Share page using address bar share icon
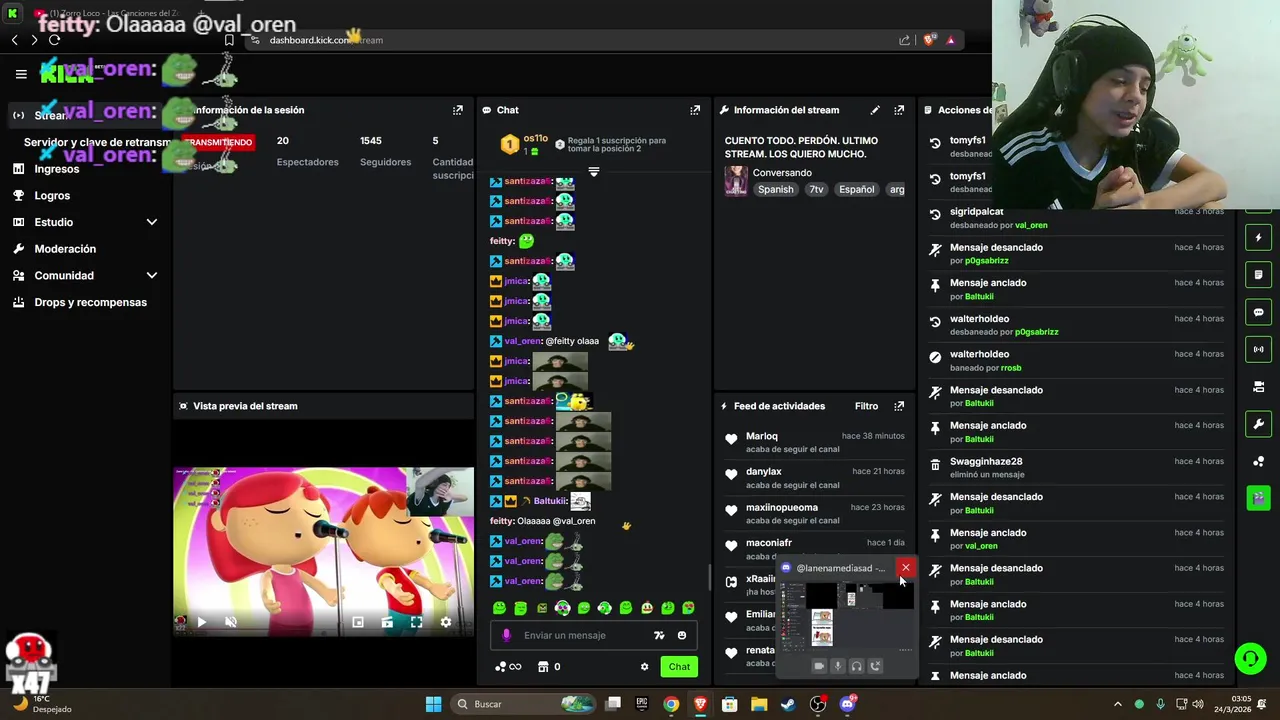Image resolution: width=1280 pixels, height=720 pixels. [905, 40]
